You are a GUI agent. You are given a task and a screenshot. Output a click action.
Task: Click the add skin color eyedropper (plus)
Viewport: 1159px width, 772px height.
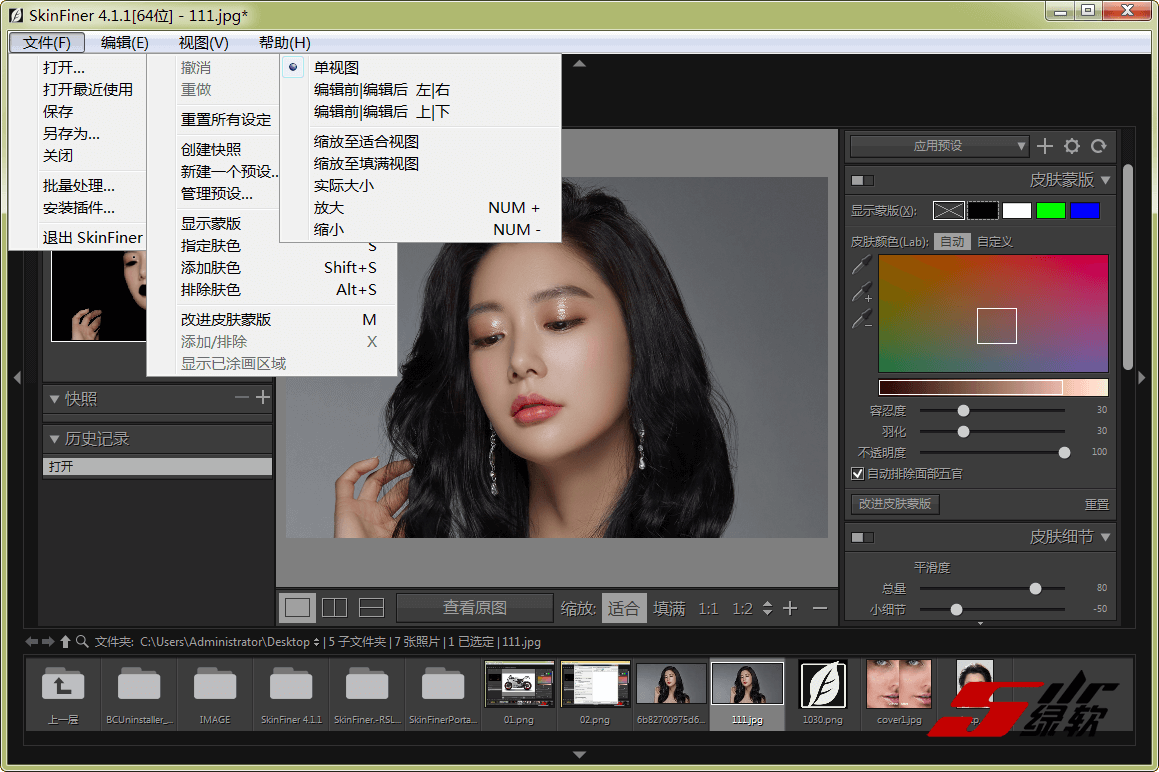click(861, 293)
